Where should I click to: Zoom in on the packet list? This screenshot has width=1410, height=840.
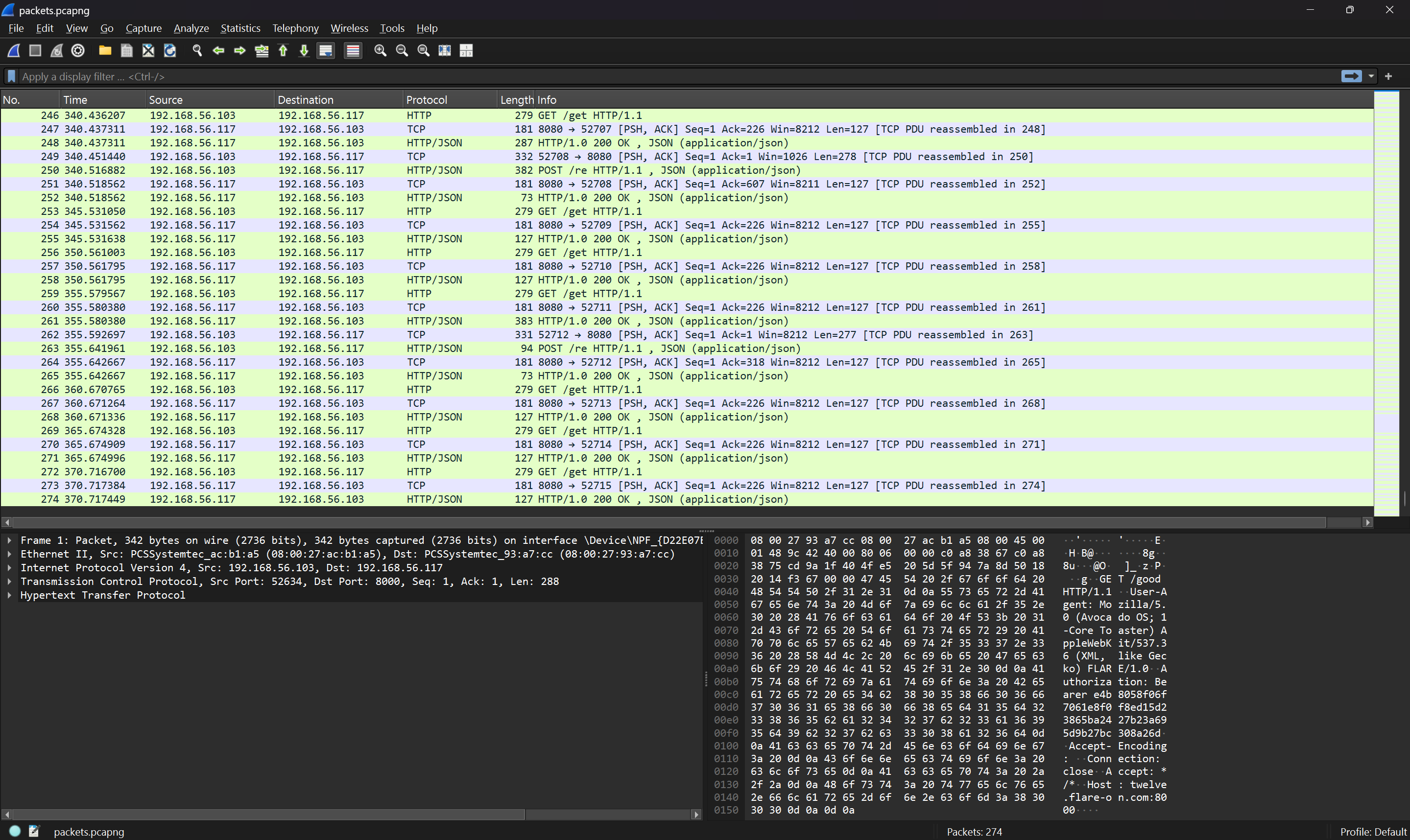coord(380,50)
